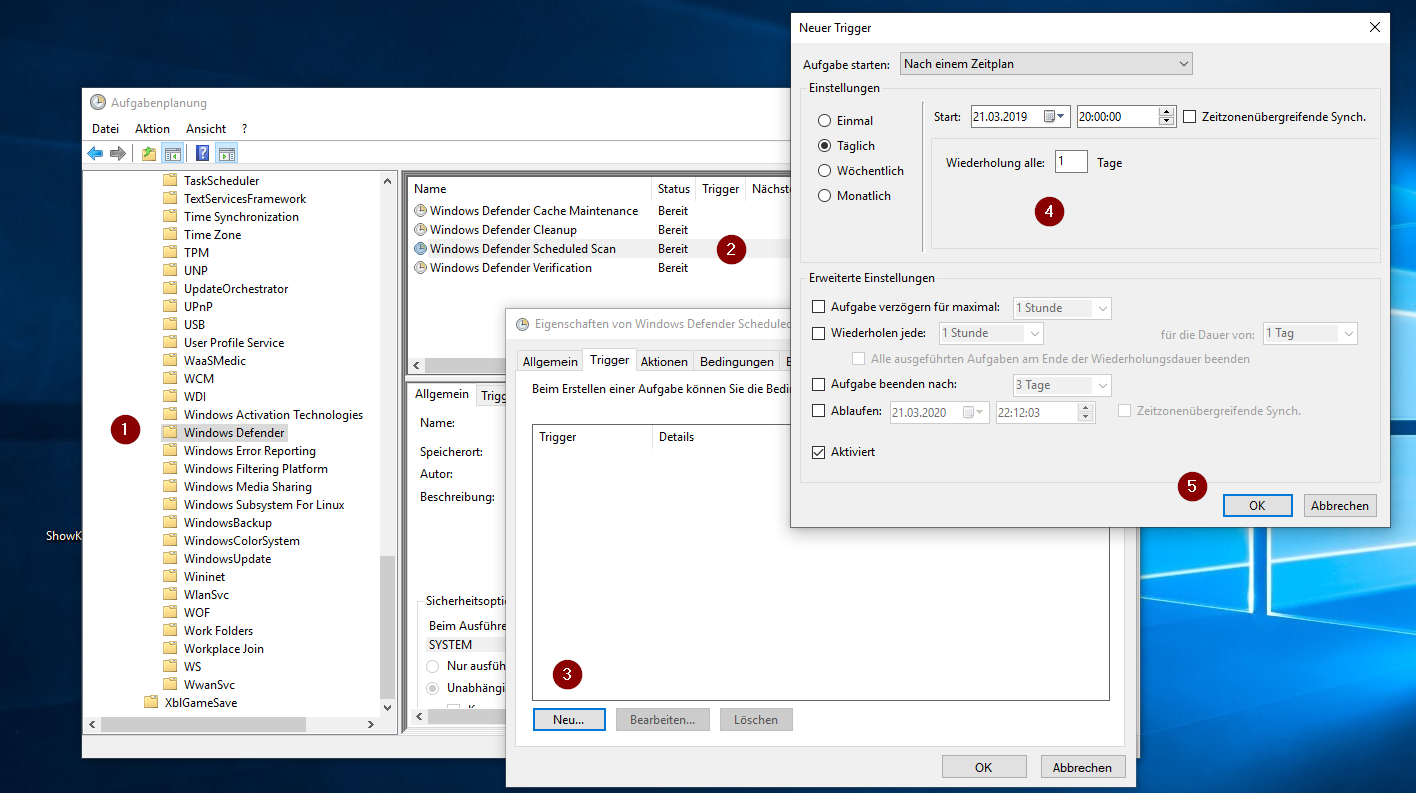Image resolution: width=1416 pixels, height=793 pixels.
Task: Open the für die Dauer von dropdown
Action: click(x=1310, y=333)
